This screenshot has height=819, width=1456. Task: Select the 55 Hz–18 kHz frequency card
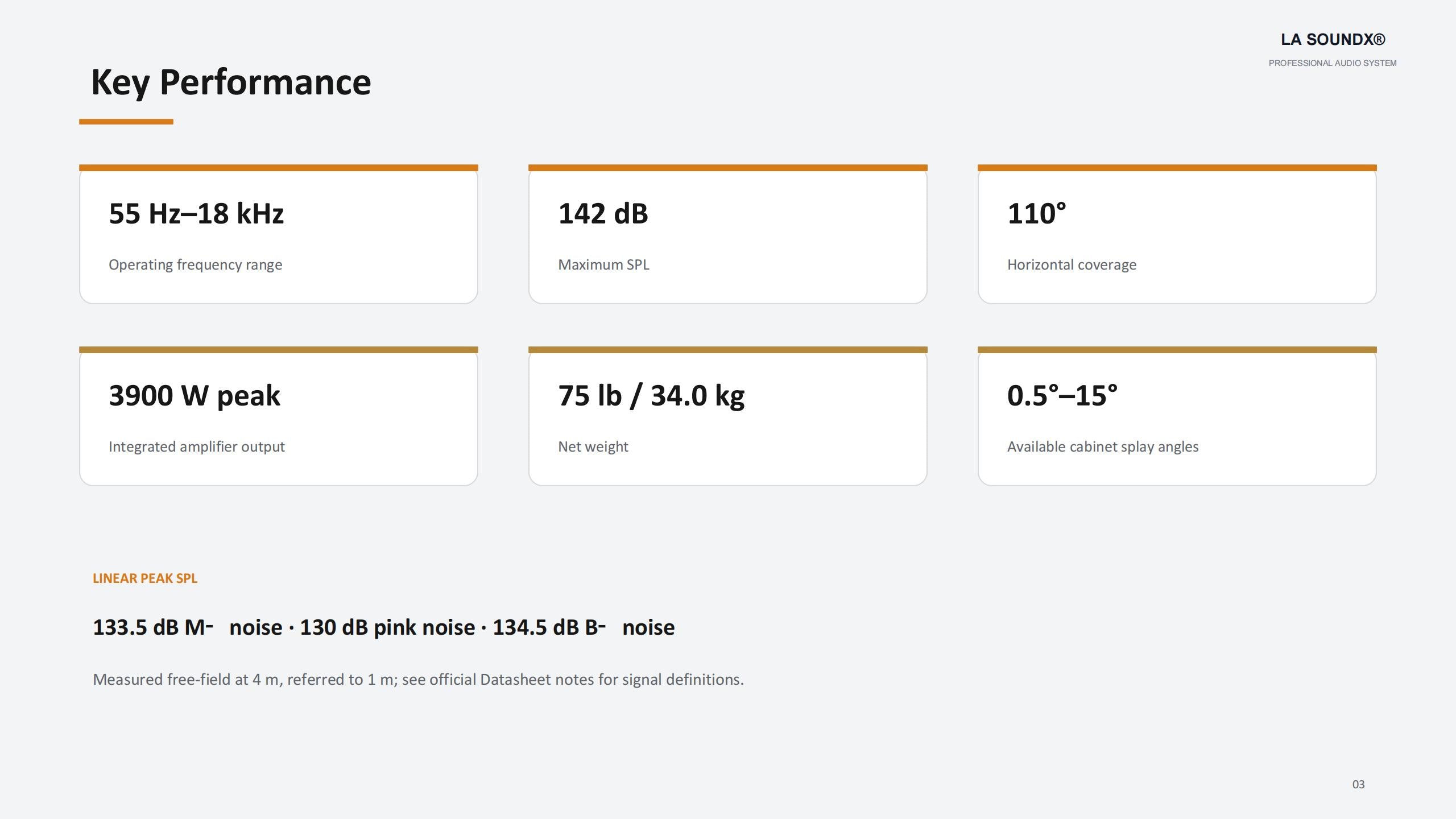279,234
